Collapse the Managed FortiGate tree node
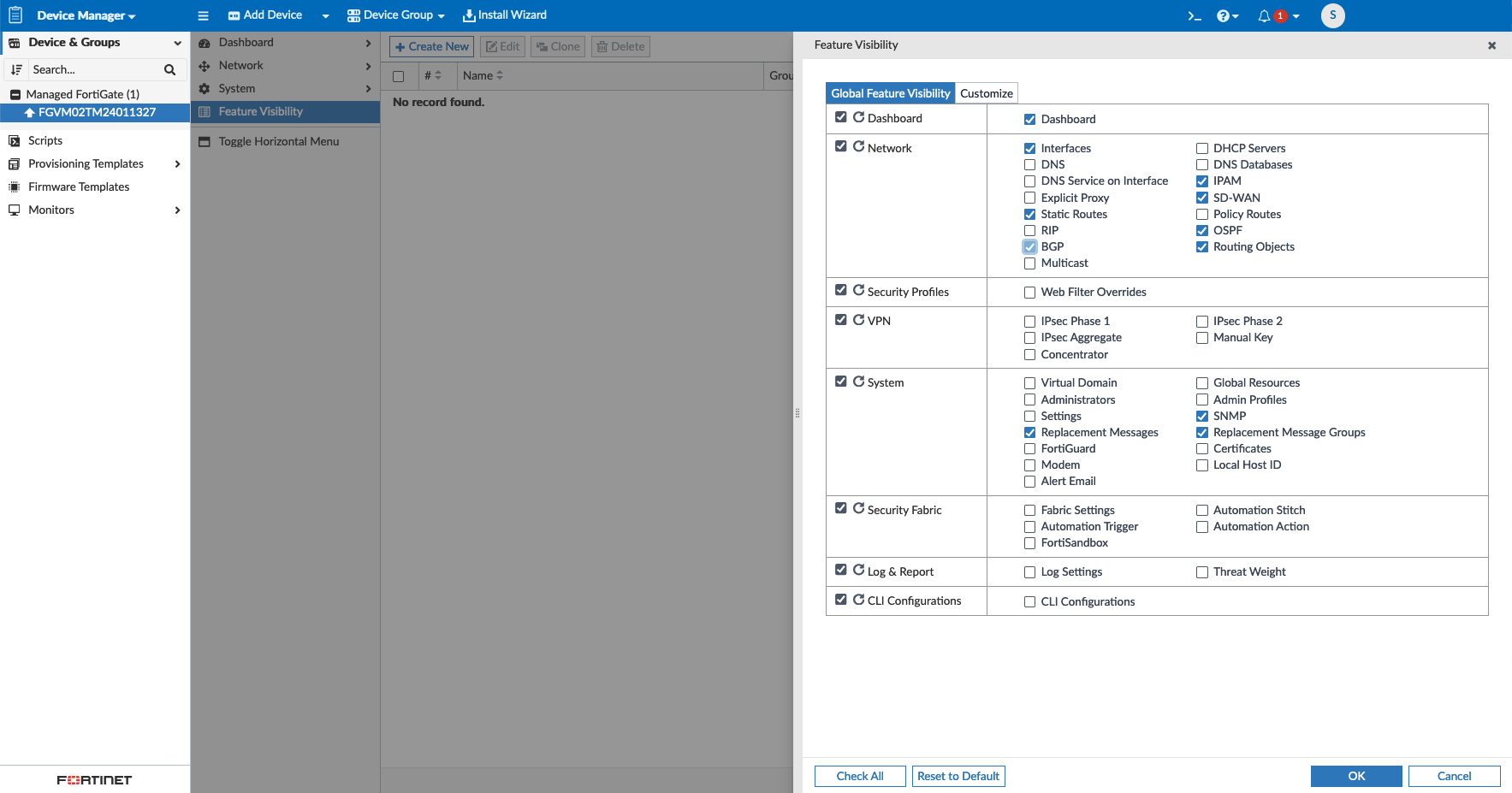Screen dimensions: 1512x793 coord(15,95)
